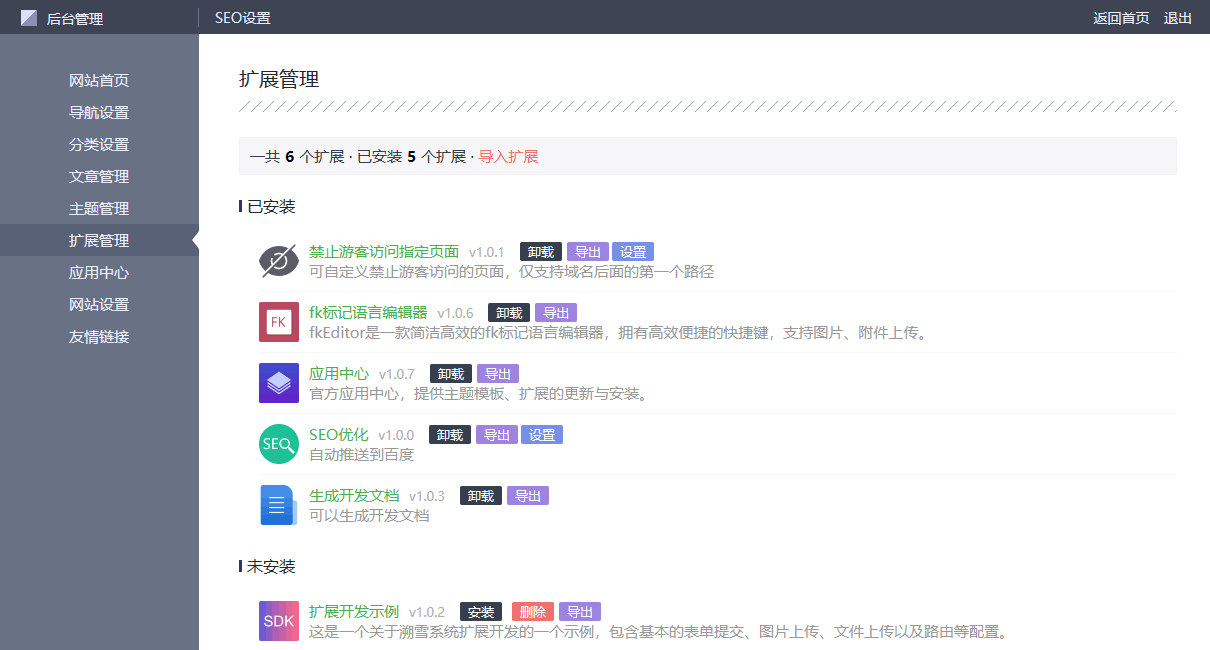Open 友情链接 sidebar item
Screen dimensions: 1210x650
99,337
